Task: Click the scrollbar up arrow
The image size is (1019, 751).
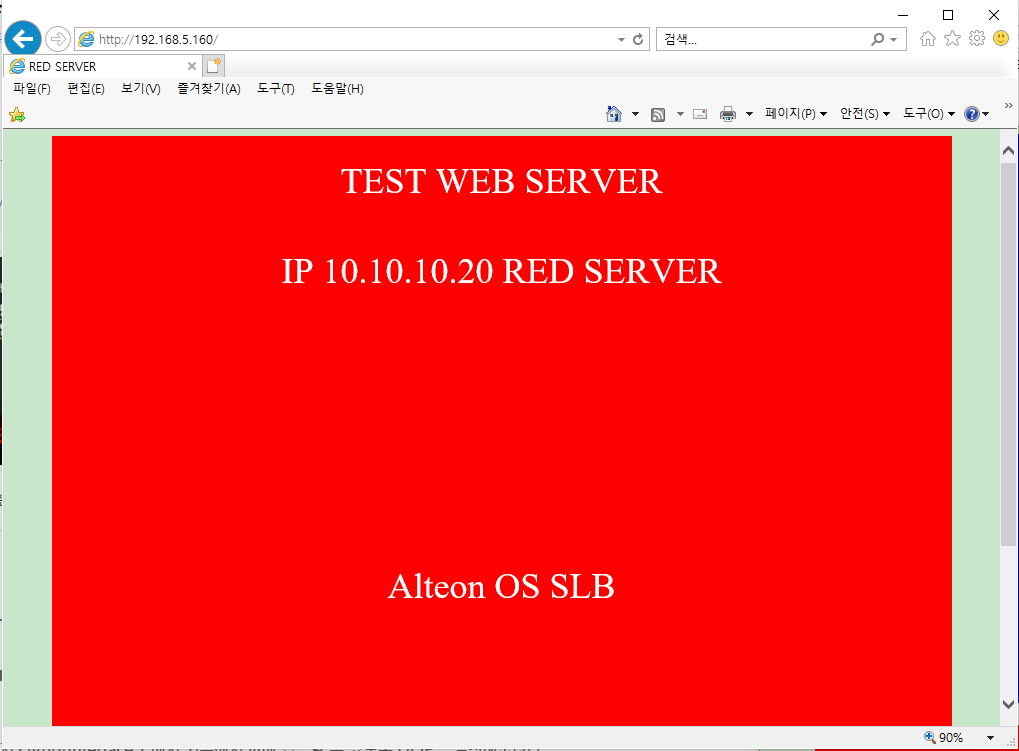Action: [x=1008, y=151]
